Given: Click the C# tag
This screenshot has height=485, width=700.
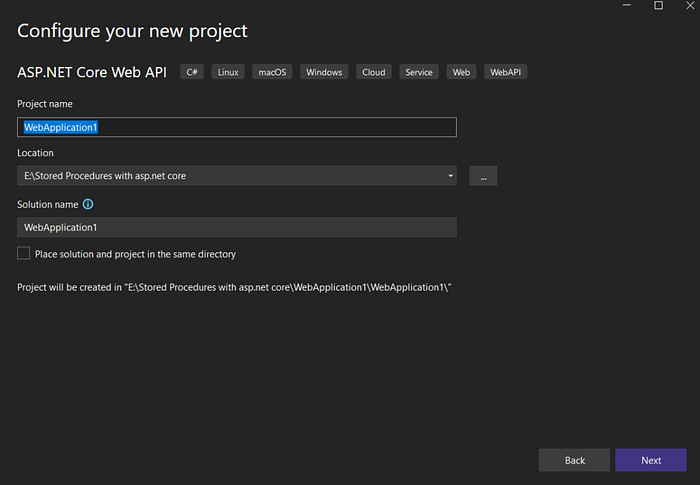Looking at the screenshot, I should click(192, 72).
